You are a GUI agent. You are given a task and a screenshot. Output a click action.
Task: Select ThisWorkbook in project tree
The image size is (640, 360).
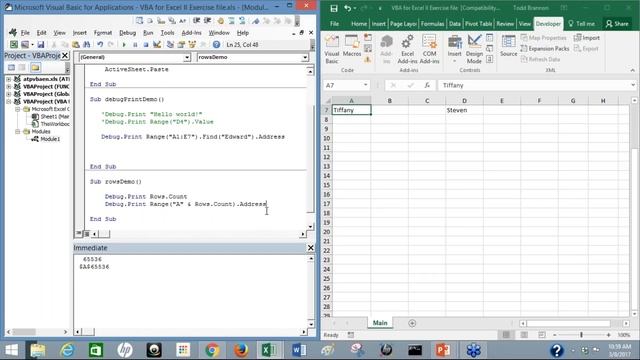[55, 124]
